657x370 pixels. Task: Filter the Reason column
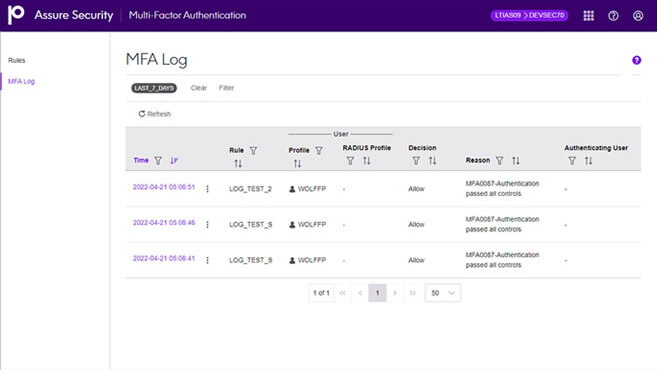(499, 160)
